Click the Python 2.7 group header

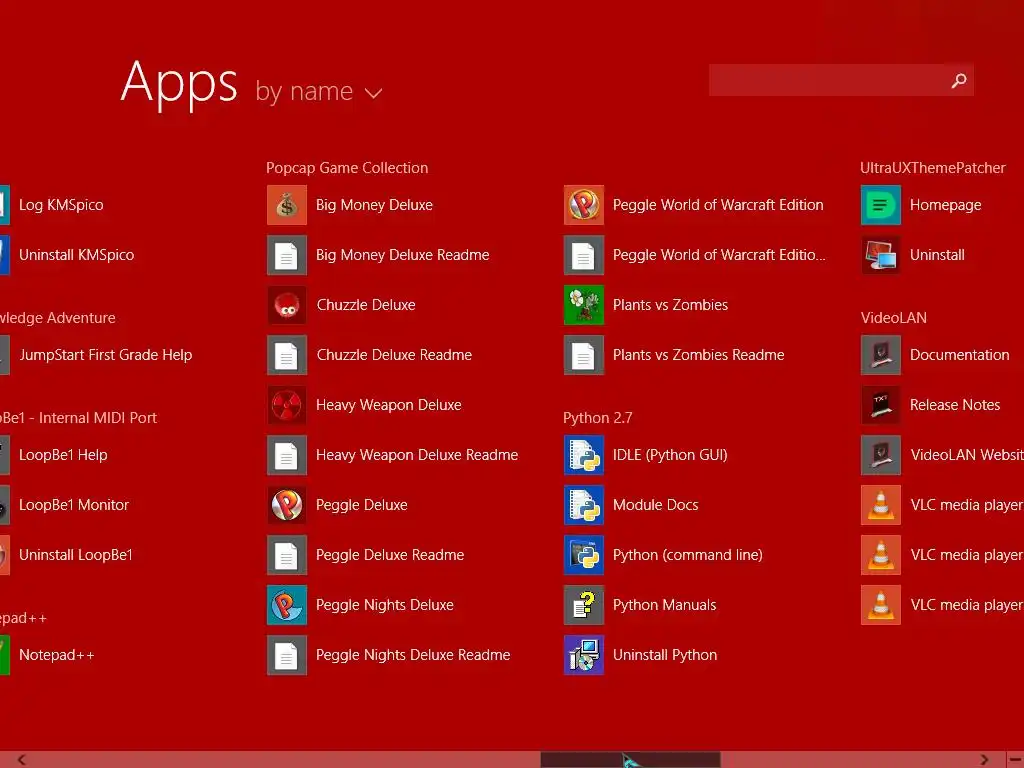coord(598,418)
